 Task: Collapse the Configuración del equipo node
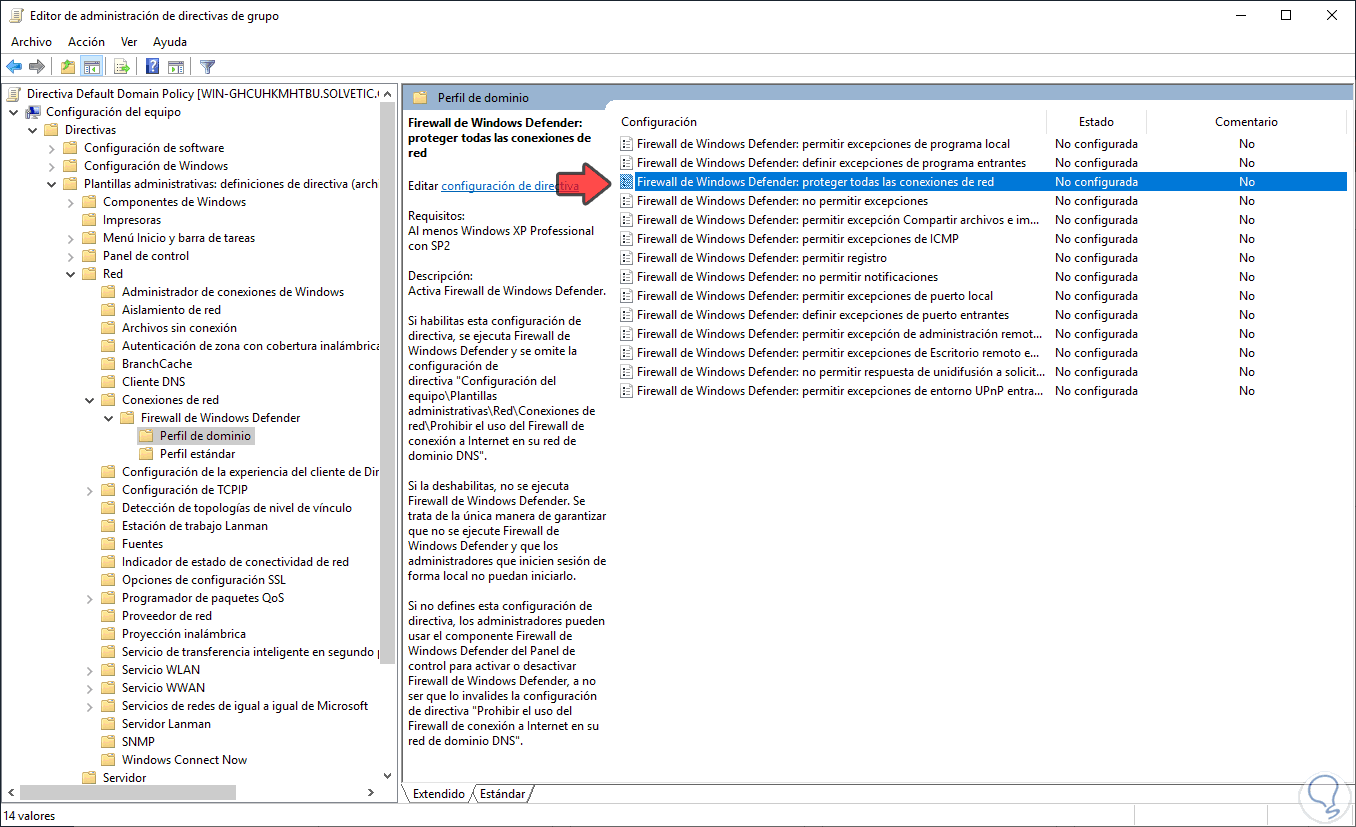click(14, 112)
